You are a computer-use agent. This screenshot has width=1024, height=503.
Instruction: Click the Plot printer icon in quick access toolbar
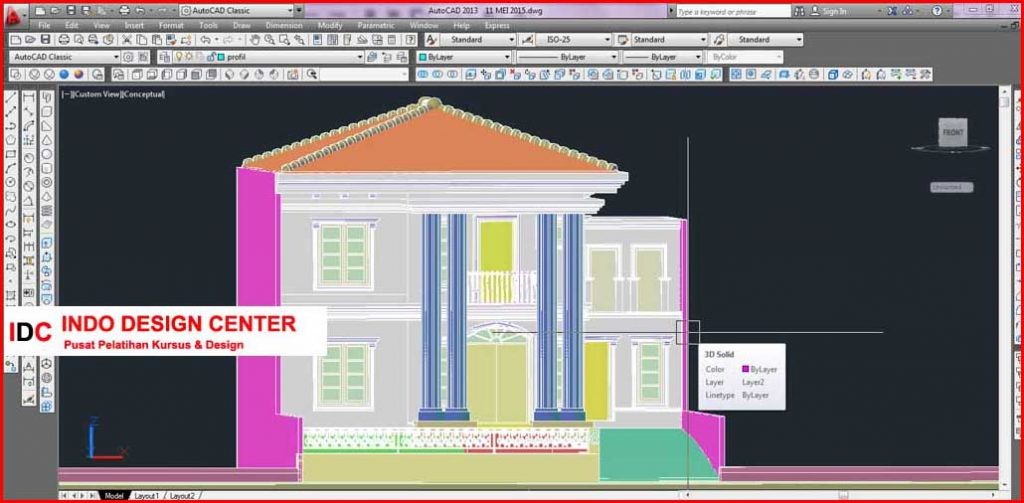(x=124, y=10)
